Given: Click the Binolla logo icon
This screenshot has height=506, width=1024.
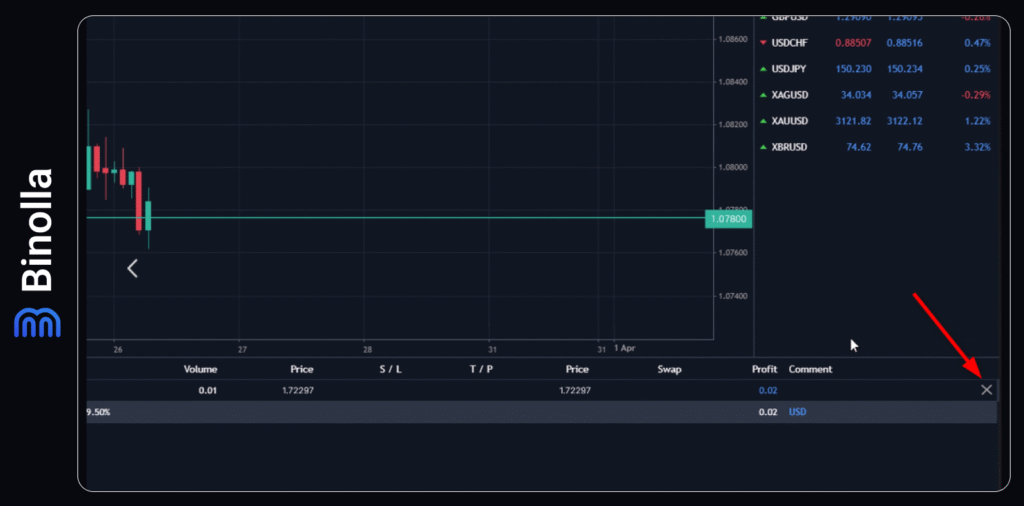Looking at the screenshot, I should pos(37,322).
